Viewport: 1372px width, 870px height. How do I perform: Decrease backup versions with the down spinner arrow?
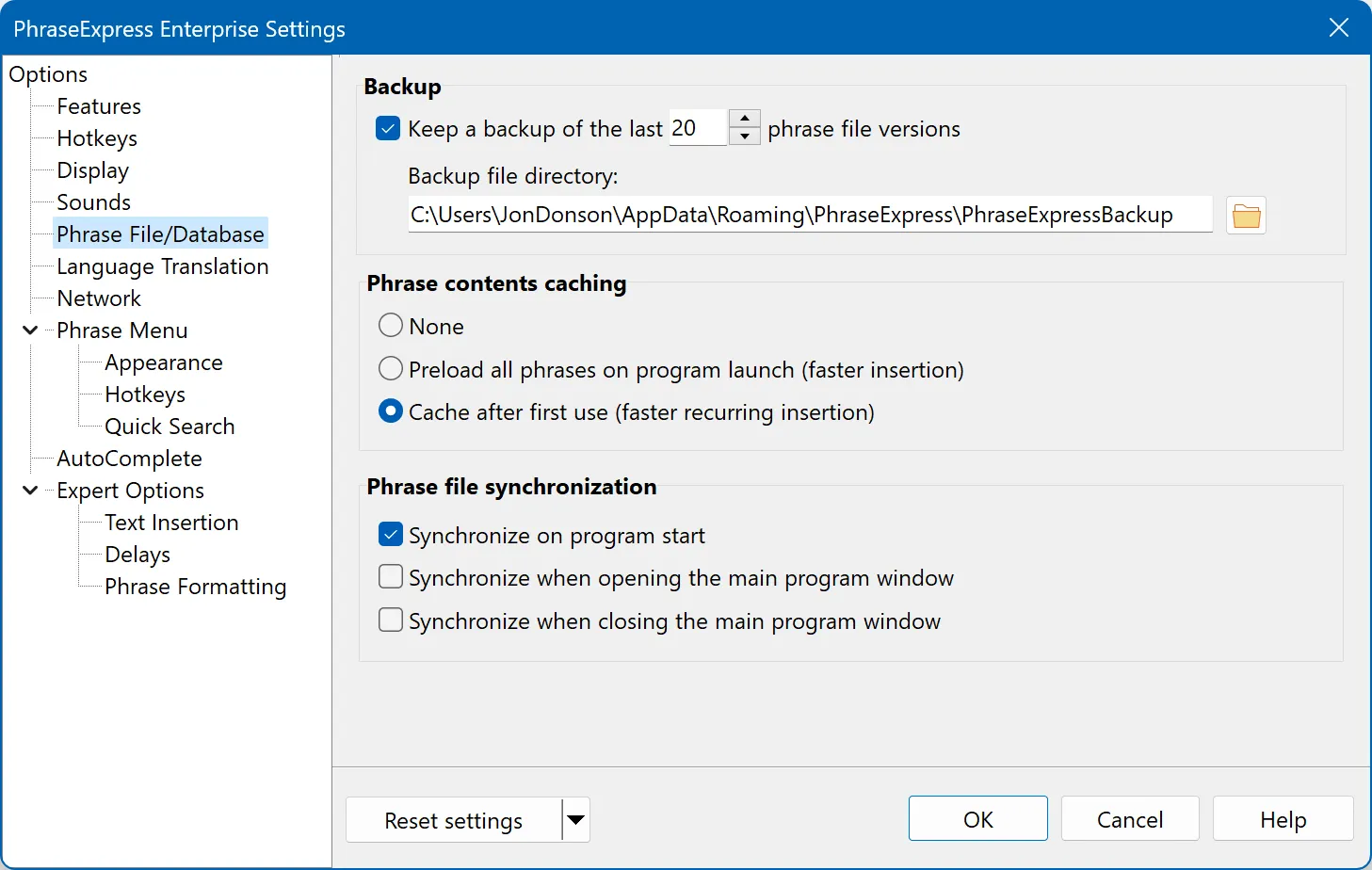tap(744, 137)
